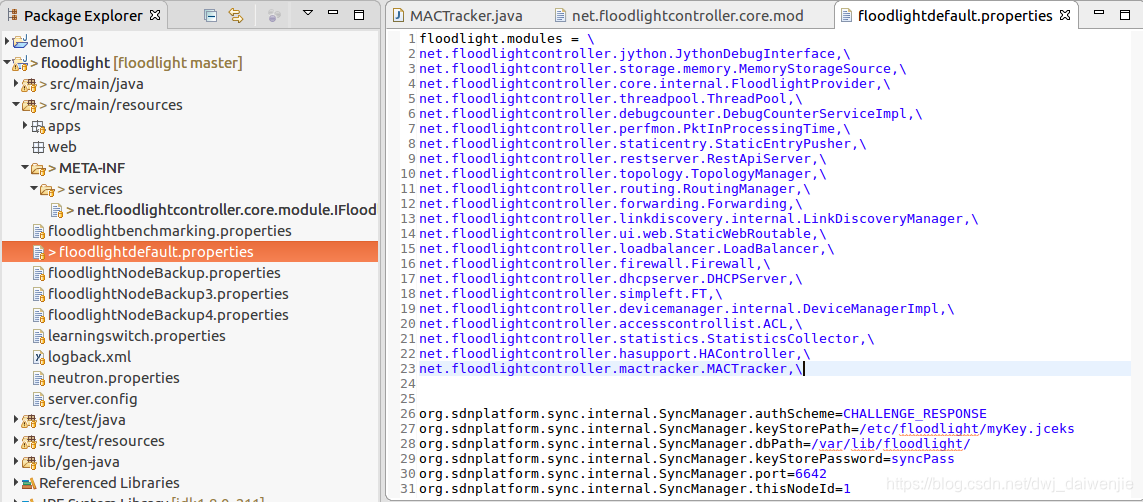Close the Package Explorer tab
The image size is (1143, 502).
155,15
